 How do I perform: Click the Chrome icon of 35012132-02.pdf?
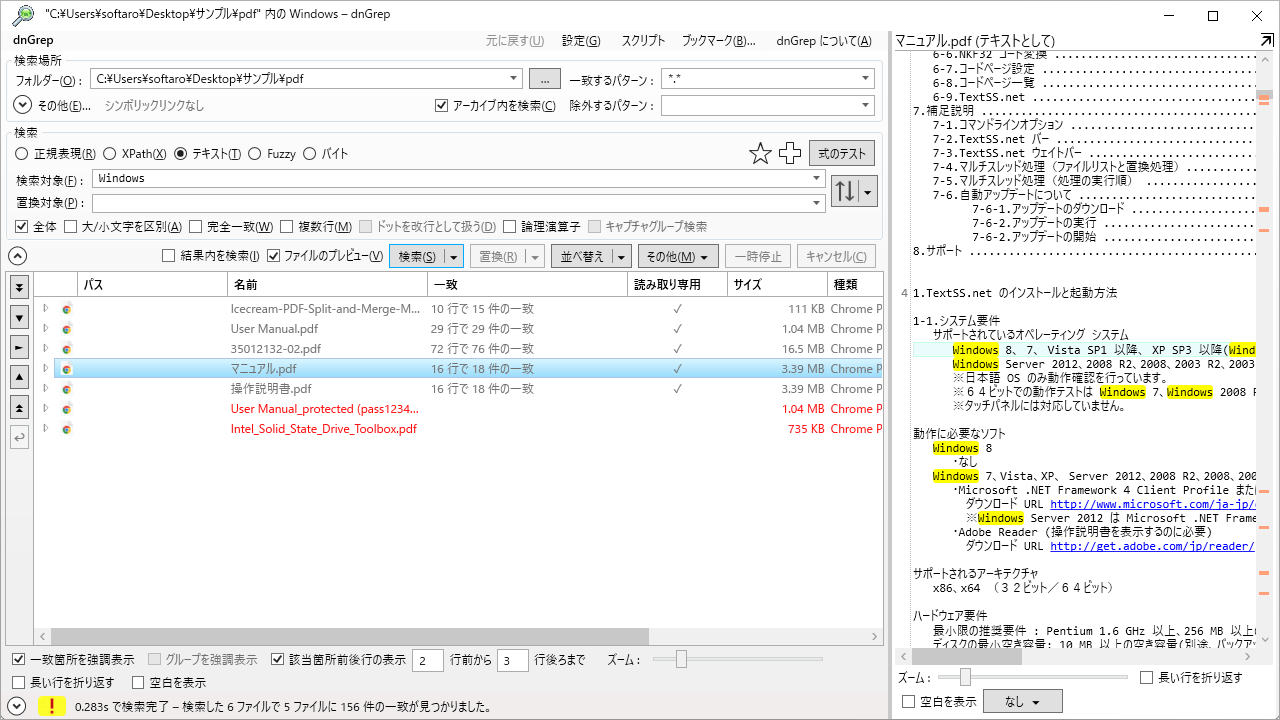[x=67, y=349]
